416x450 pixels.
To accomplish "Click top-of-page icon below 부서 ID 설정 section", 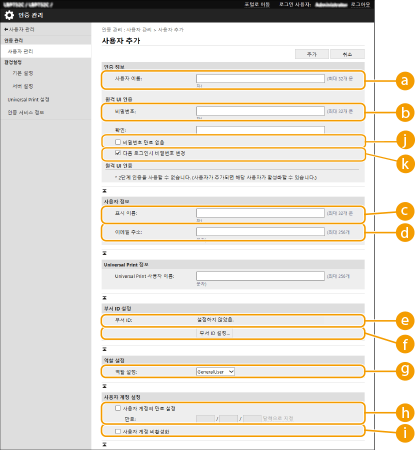I will (x=104, y=349).
